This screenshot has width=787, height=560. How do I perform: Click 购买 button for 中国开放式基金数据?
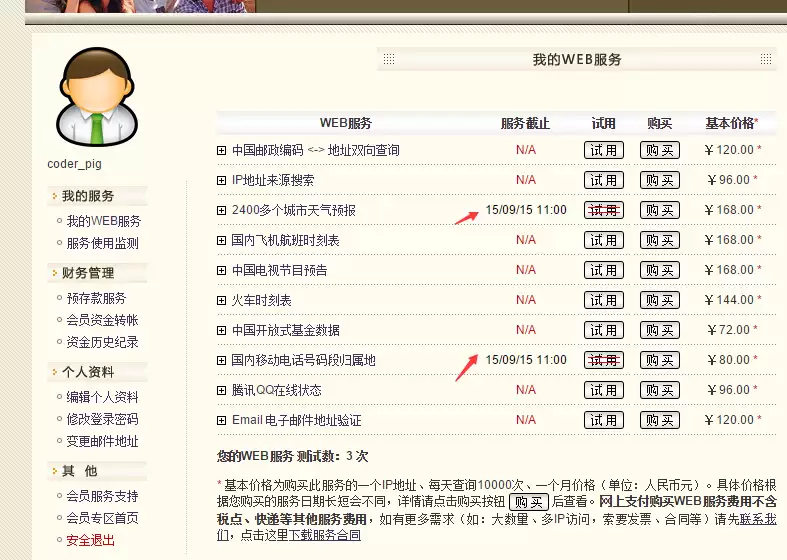(660, 330)
